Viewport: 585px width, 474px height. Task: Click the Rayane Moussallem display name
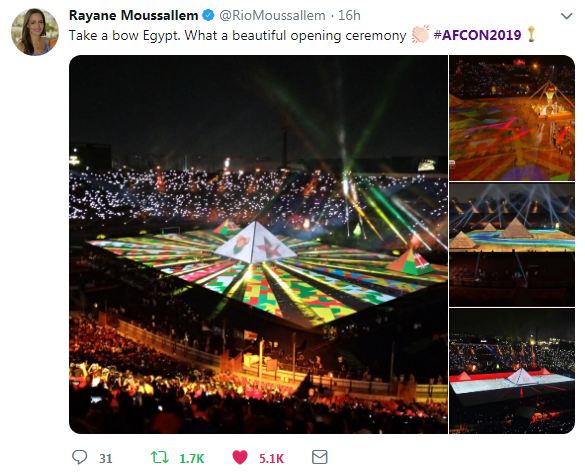(x=134, y=15)
